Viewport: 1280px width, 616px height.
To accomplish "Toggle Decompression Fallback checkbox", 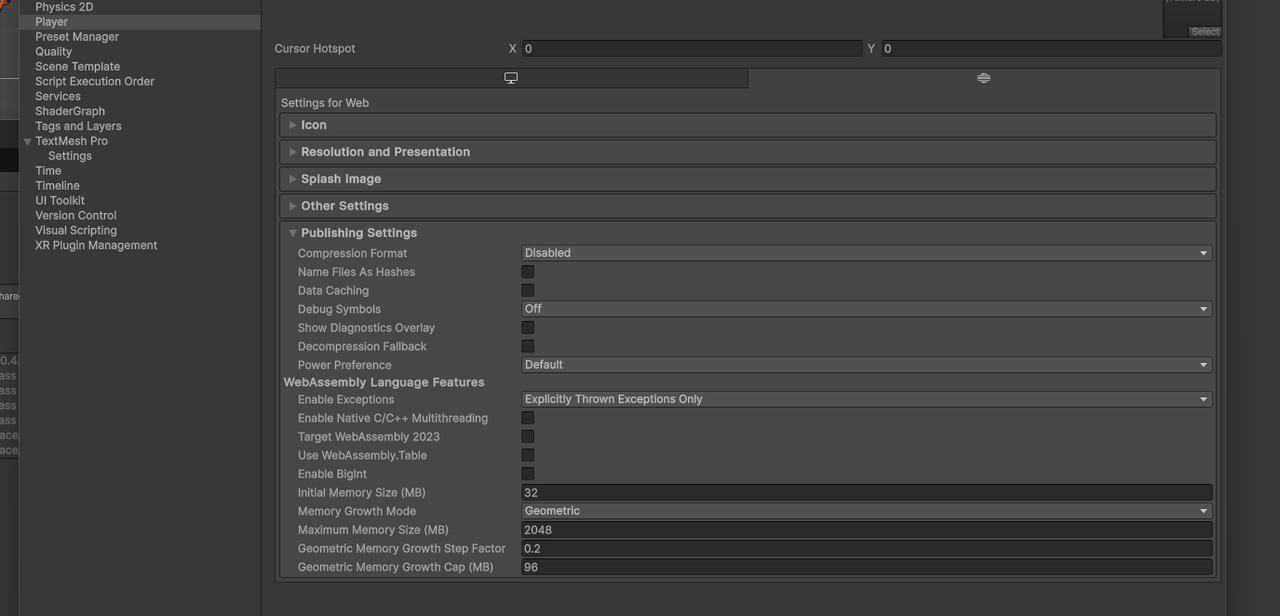I will coord(528,346).
